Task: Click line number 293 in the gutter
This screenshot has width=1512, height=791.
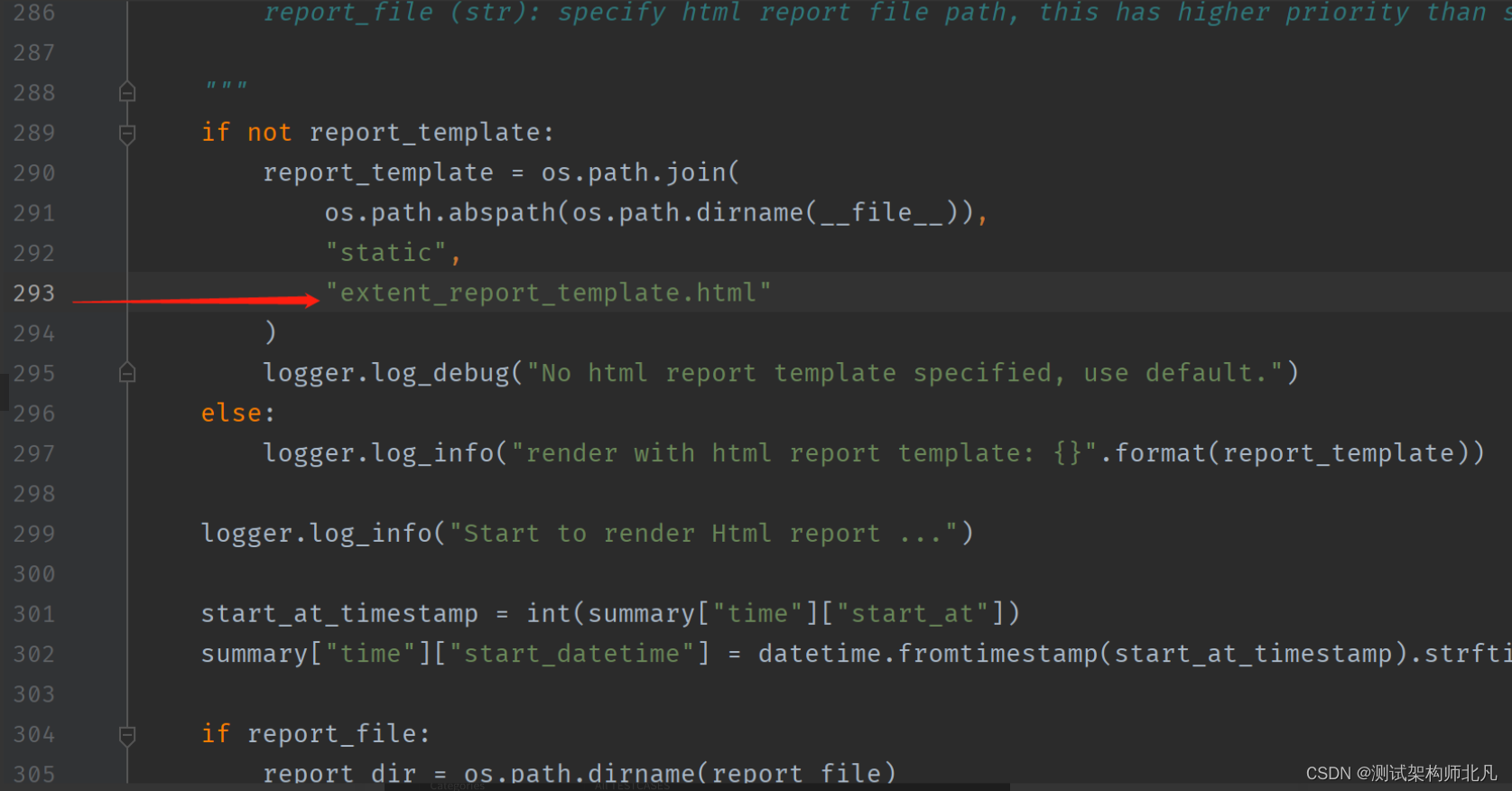Action: 34,293
